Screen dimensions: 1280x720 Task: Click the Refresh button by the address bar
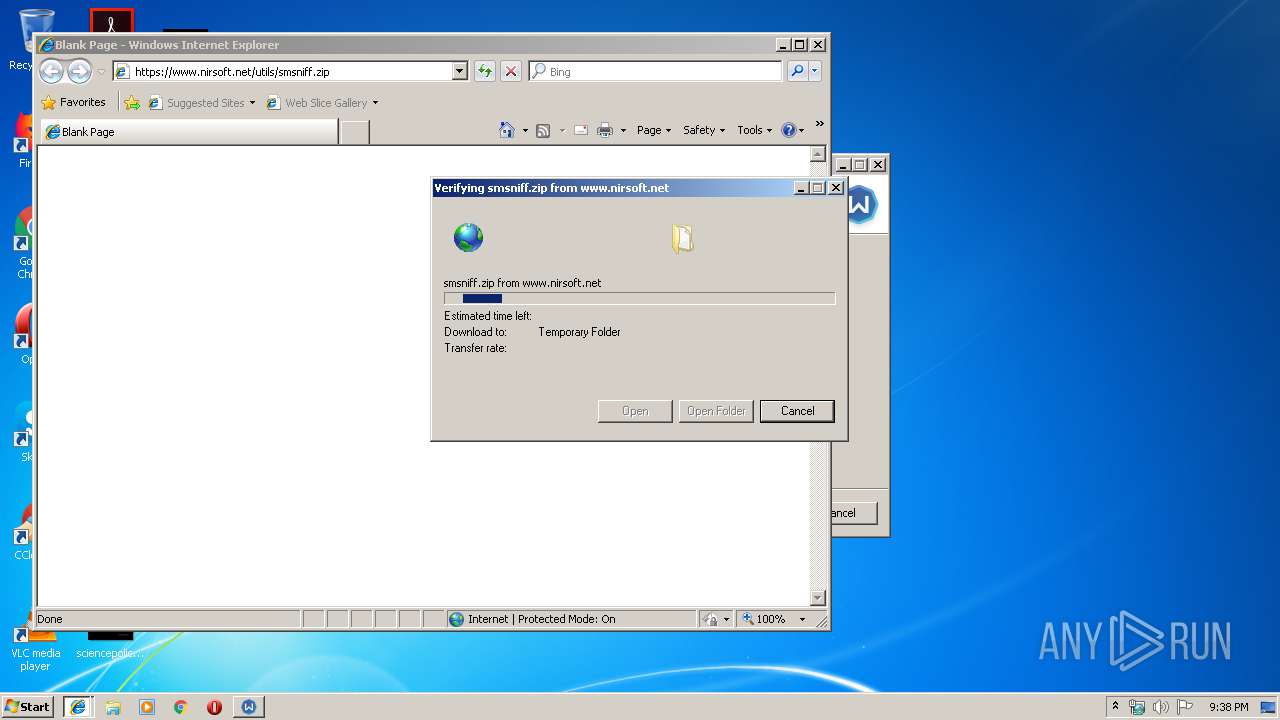coord(484,71)
